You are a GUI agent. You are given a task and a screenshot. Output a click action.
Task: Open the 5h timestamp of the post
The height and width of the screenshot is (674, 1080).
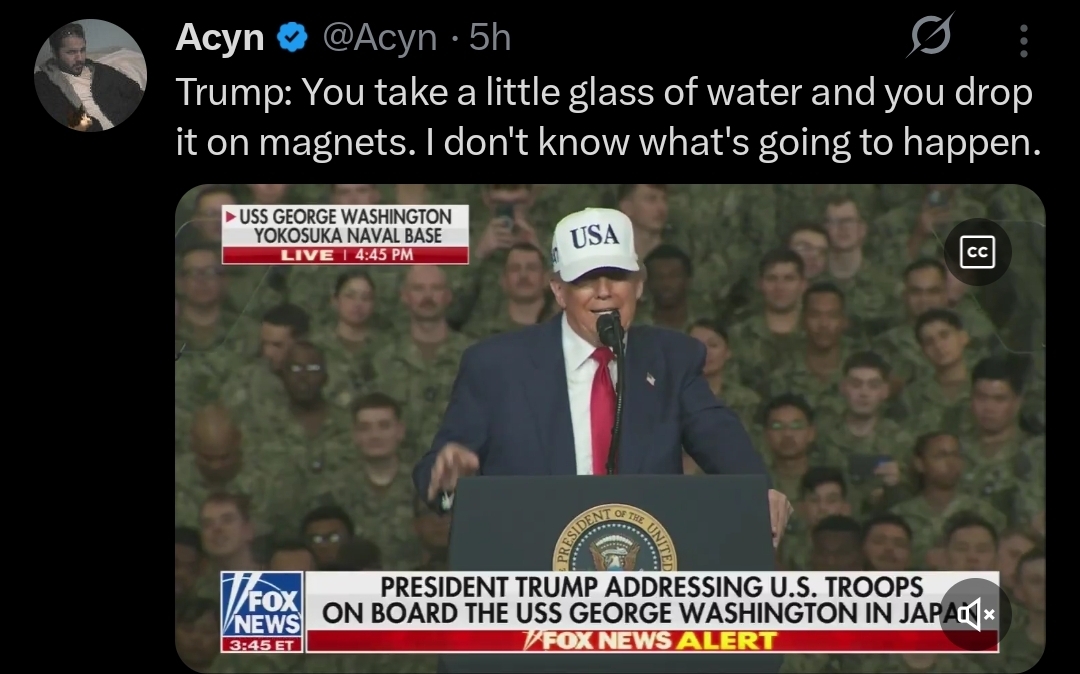(x=490, y=37)
